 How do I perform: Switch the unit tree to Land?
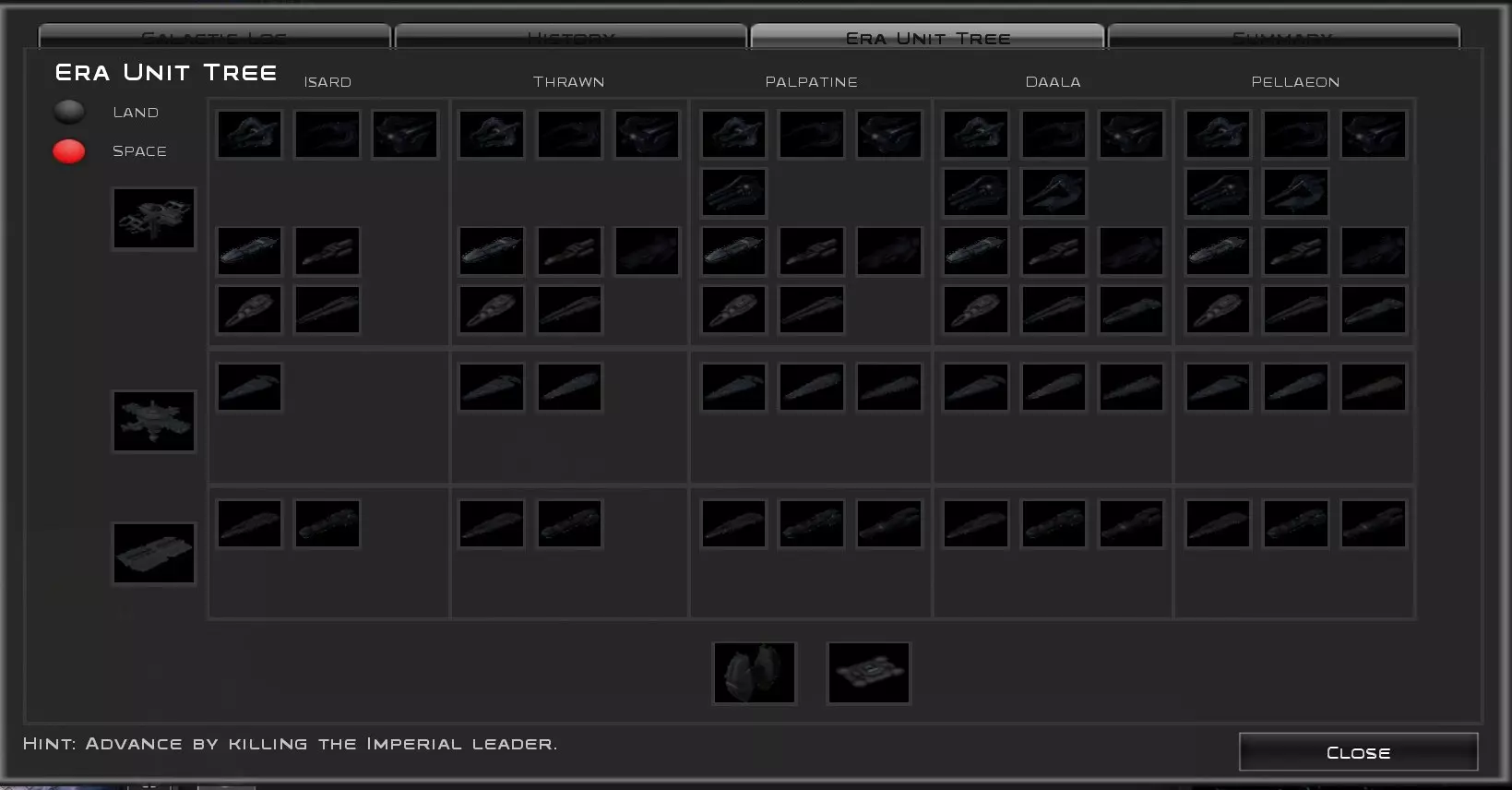coord(69,112)
